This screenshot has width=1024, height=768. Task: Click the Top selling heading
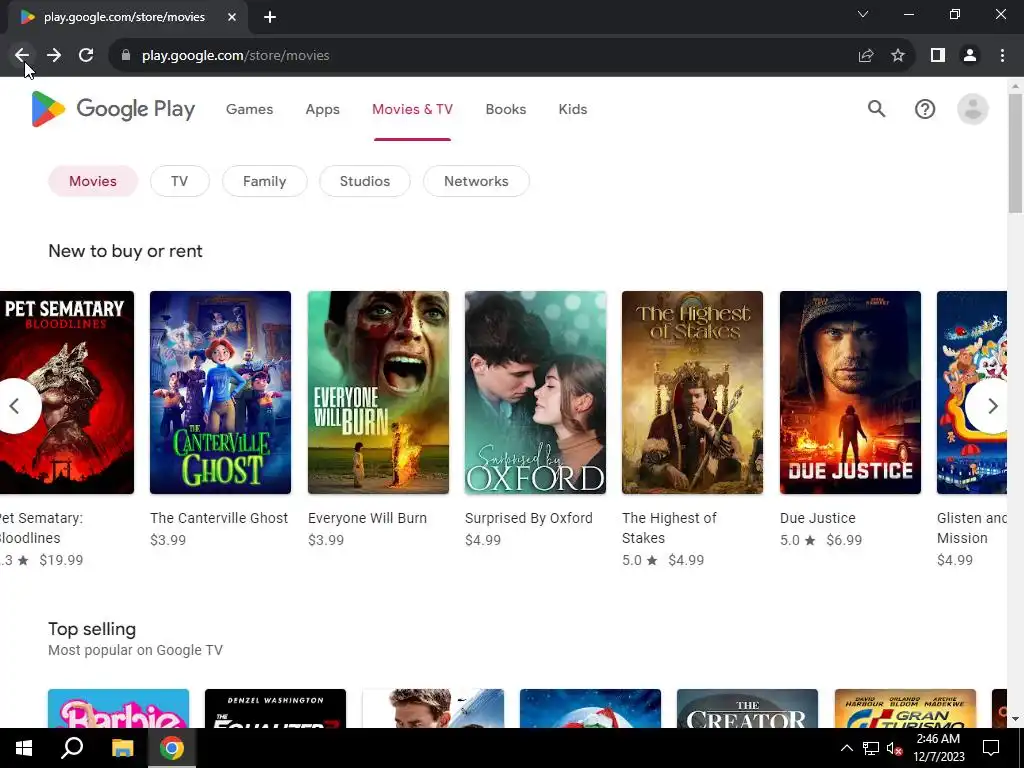point(92,629)
